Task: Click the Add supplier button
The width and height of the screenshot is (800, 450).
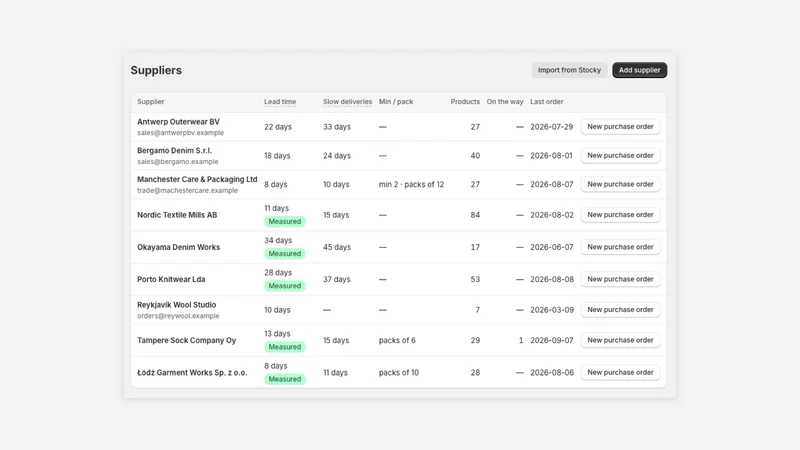Action: [x=639, y=70]
